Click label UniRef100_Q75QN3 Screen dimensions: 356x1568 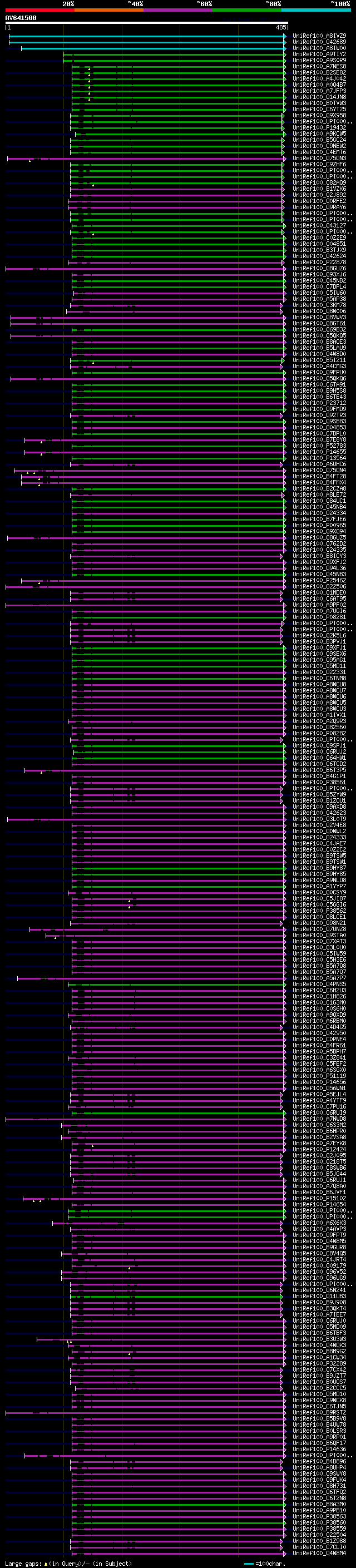[x=319, y=159]
